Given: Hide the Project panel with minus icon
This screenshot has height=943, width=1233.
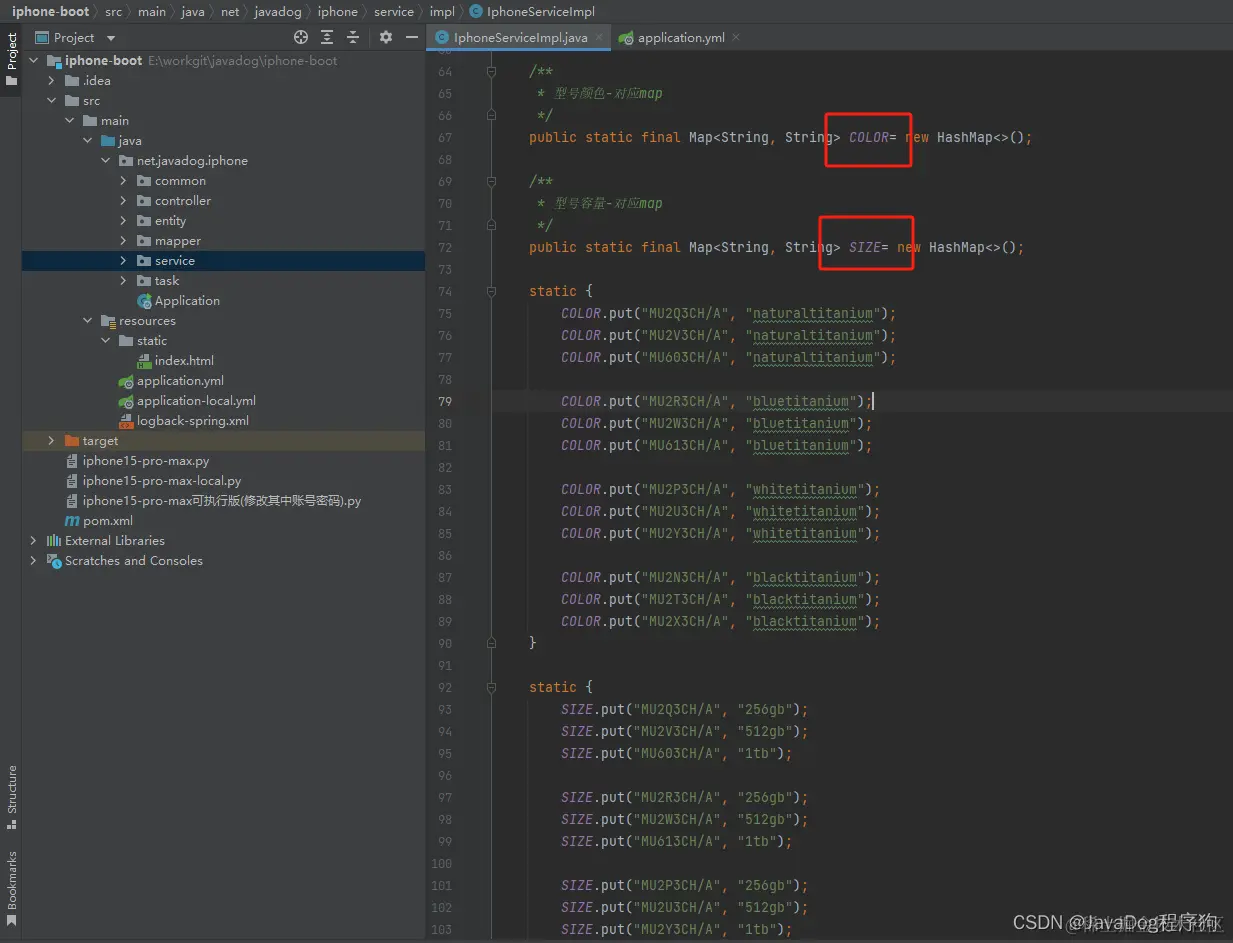Looking at the screenshot, I should click(410, 37).
